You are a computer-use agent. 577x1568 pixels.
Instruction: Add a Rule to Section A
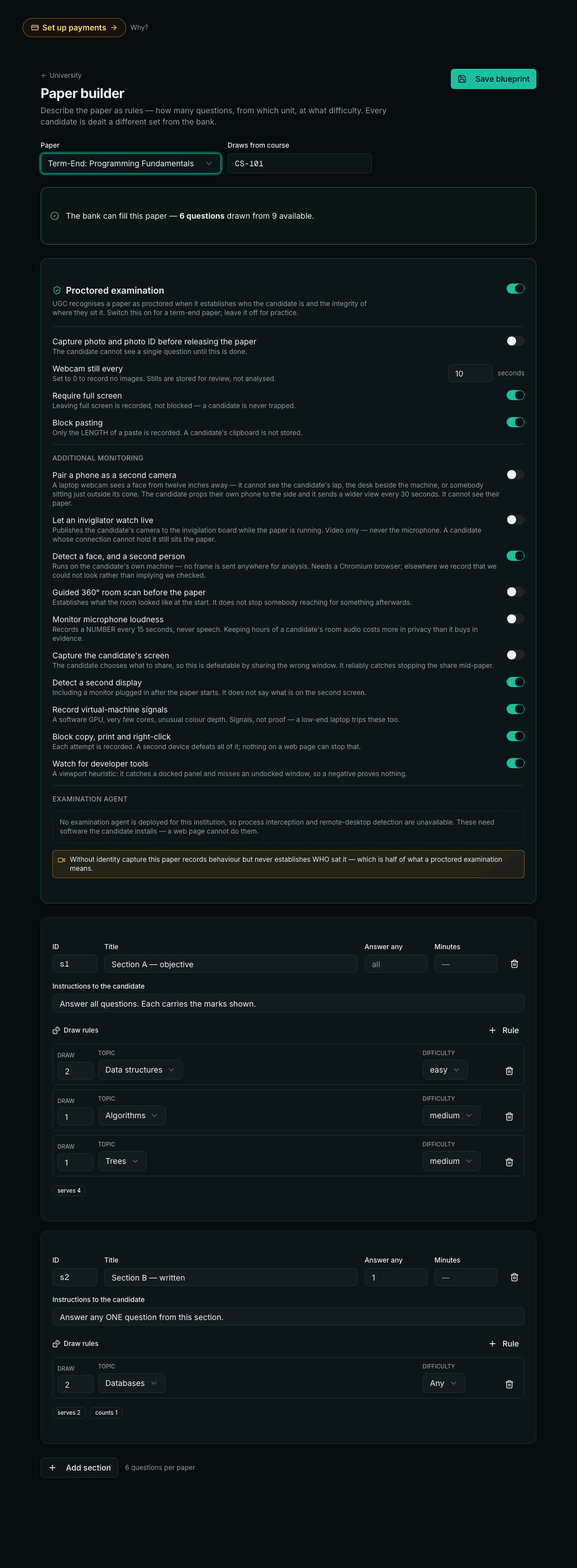tap(504, 1030)
